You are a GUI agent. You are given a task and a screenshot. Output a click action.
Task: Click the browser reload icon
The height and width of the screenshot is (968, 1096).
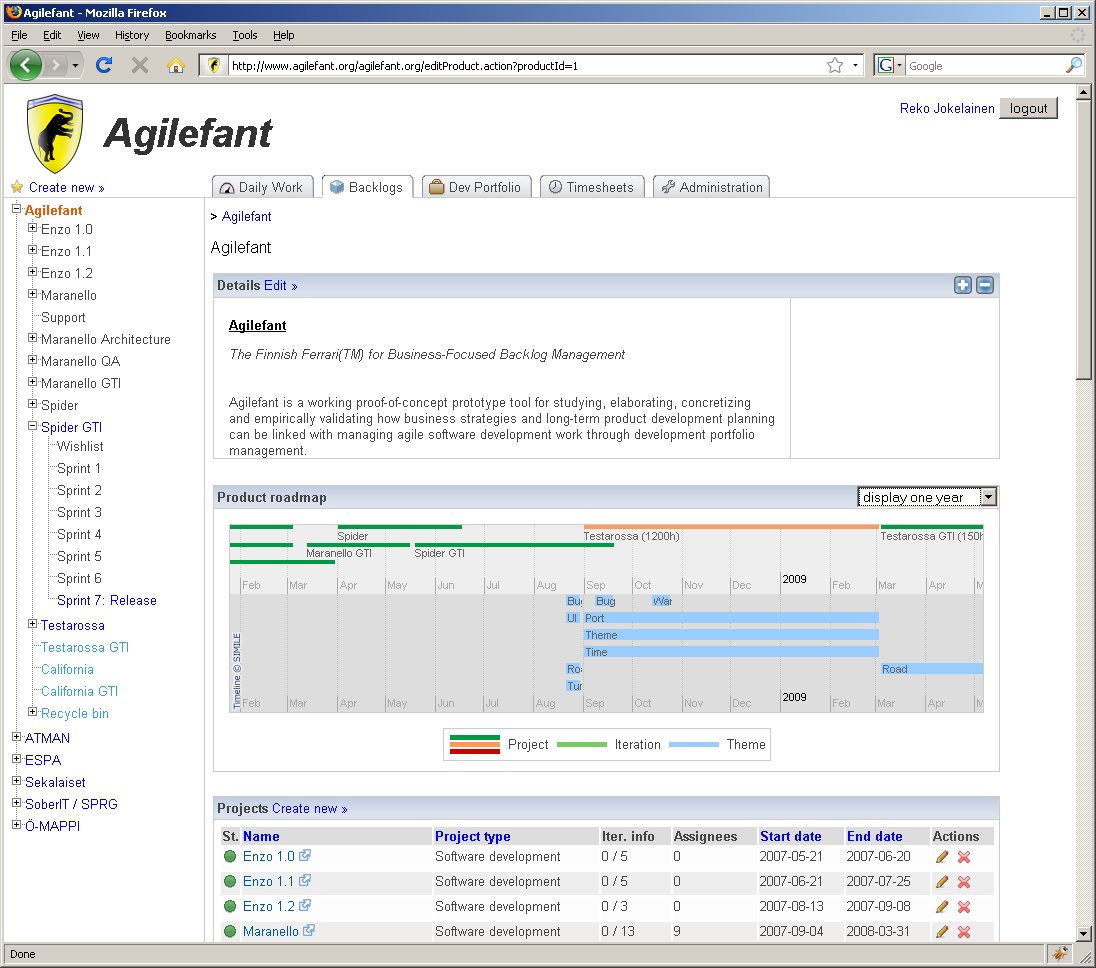click(x=104, y=66)
